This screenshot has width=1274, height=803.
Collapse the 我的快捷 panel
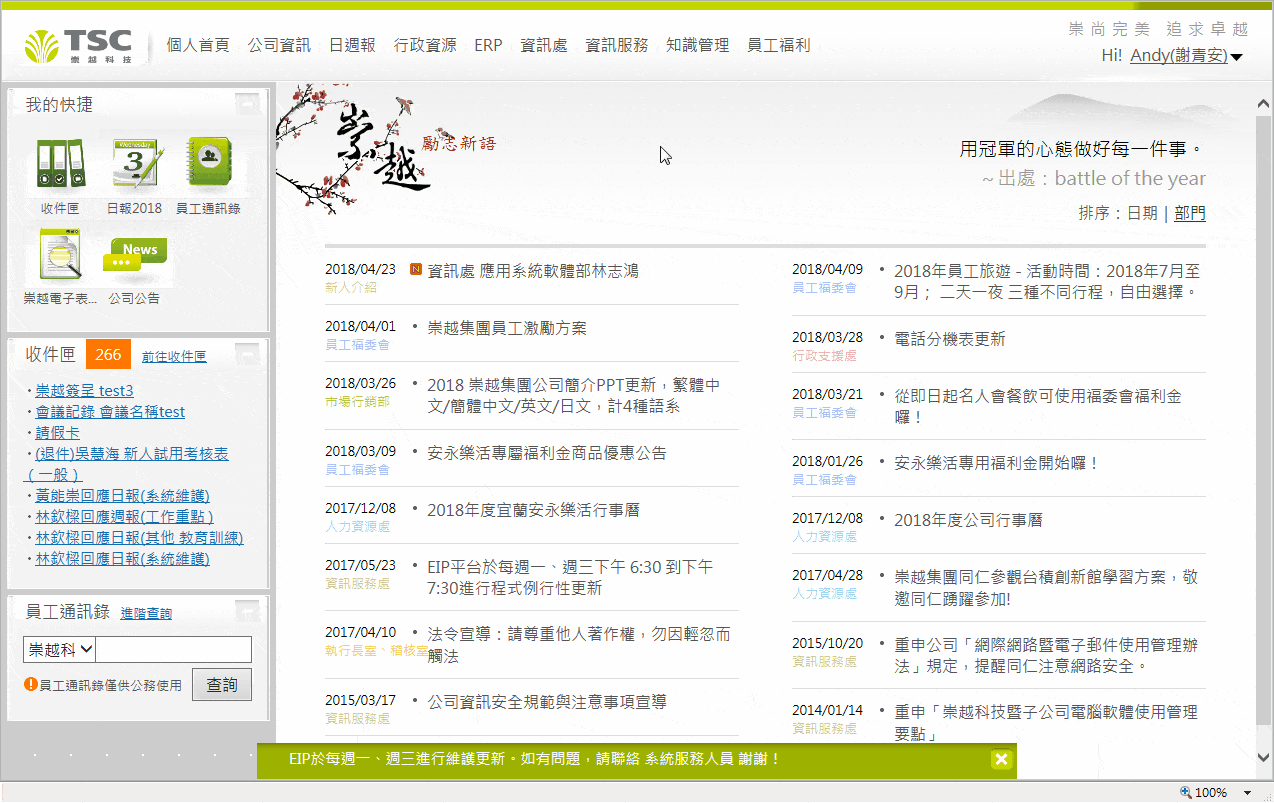tap(248, 103)
